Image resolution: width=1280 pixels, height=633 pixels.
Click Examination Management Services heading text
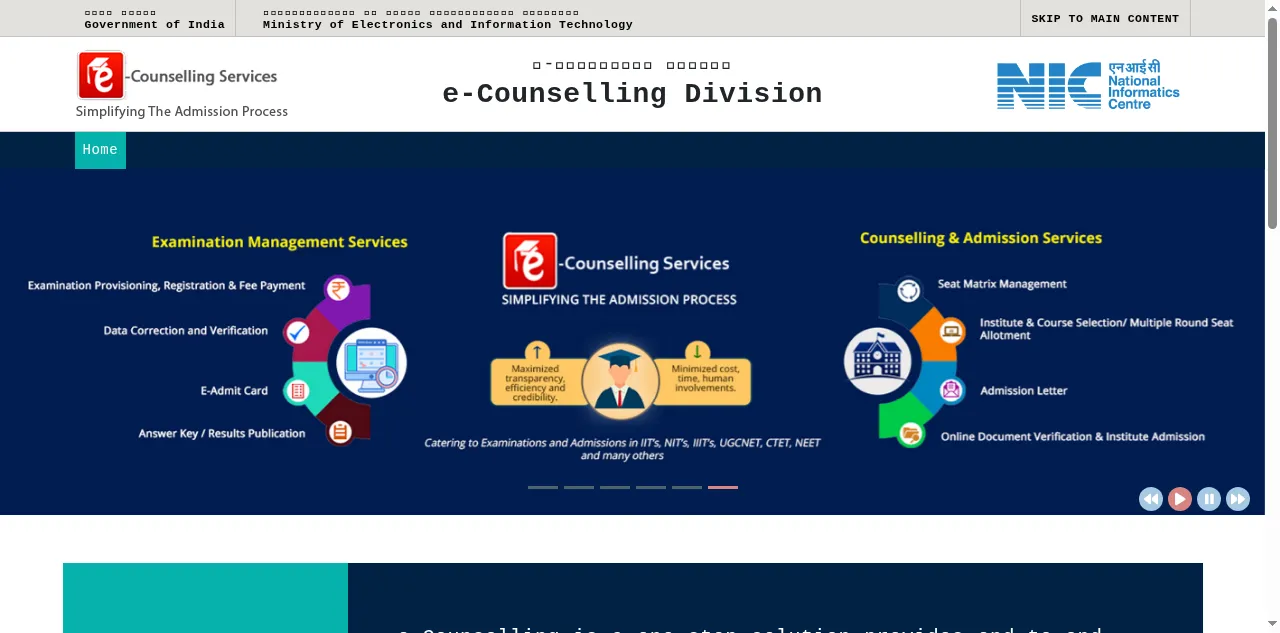coord(280,242)
